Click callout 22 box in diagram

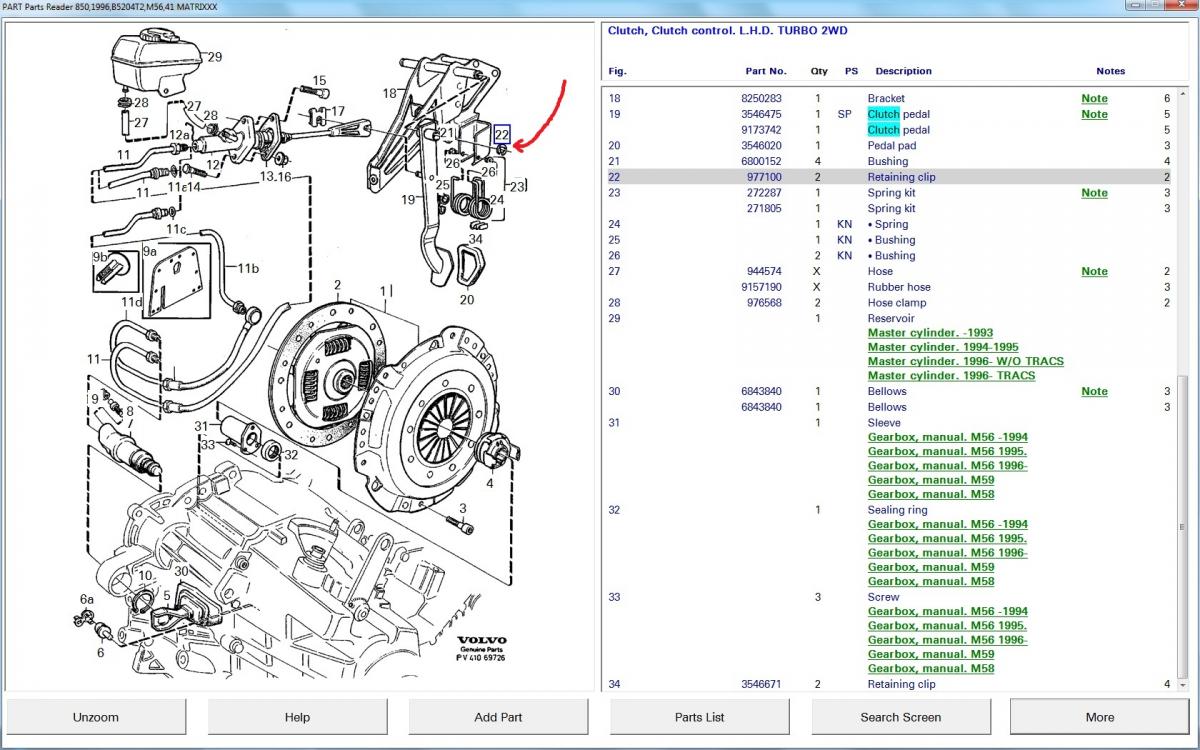coord(502,134)
